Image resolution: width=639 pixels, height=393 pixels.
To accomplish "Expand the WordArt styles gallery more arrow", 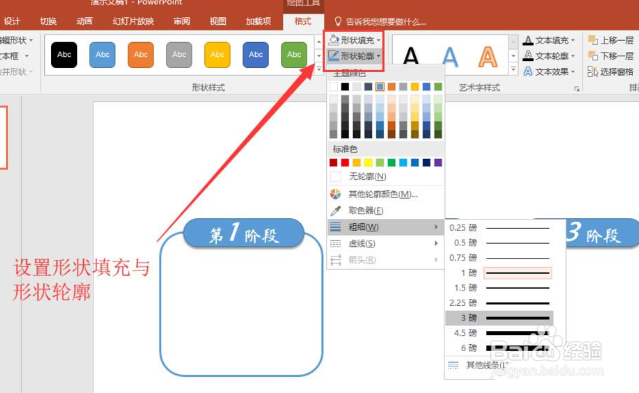I will point(513,69).
